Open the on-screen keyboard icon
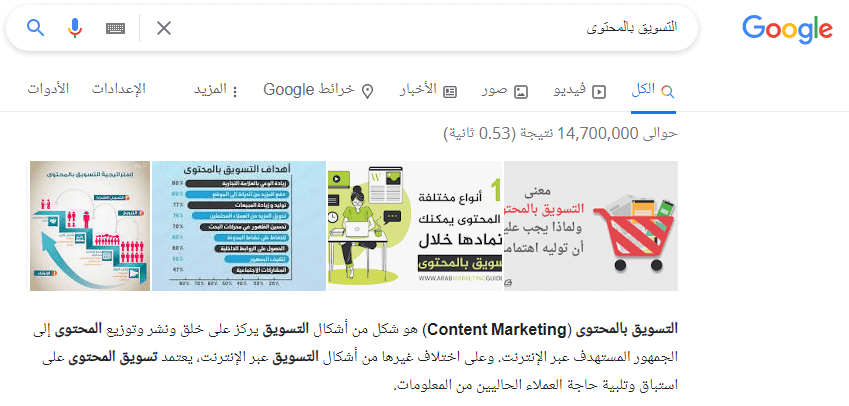 116,28
